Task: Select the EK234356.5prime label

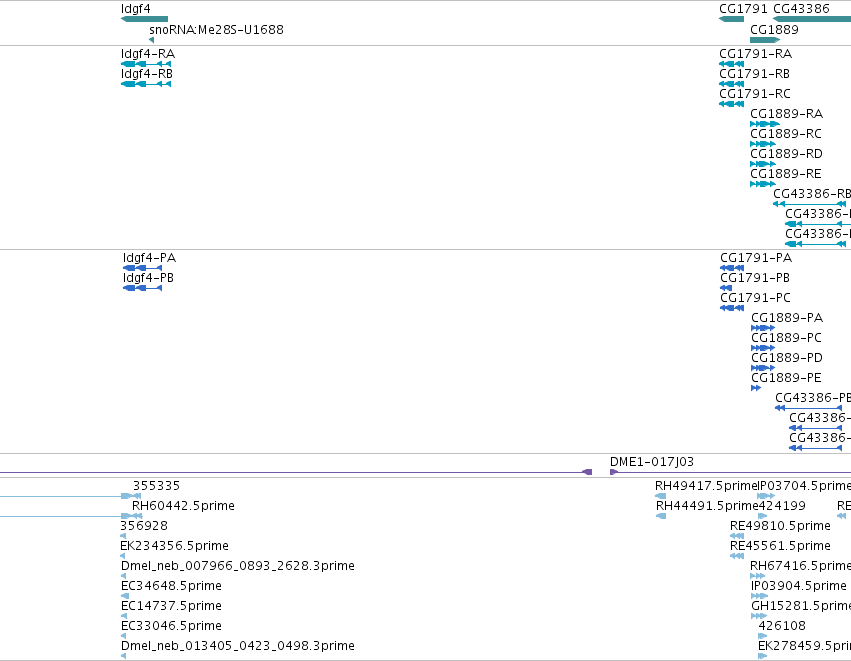Action: pyautogui.click(x=174, y=546)
